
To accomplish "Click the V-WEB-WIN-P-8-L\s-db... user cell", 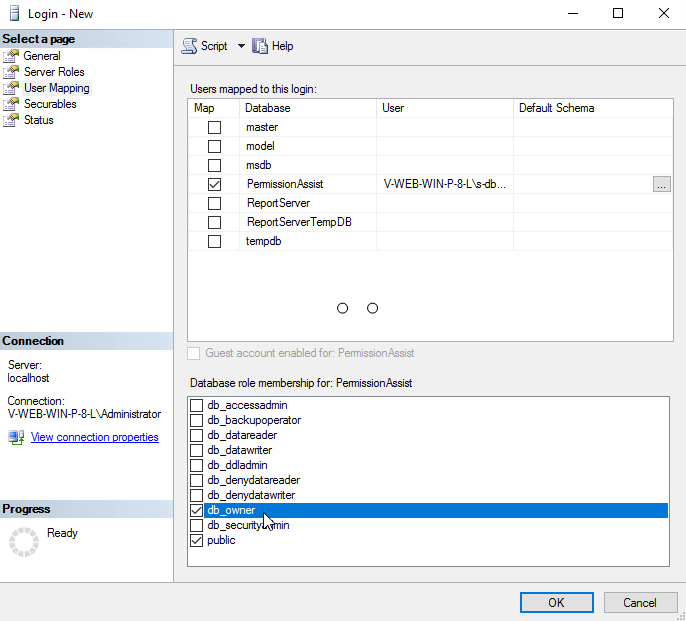I will [444, 184].
